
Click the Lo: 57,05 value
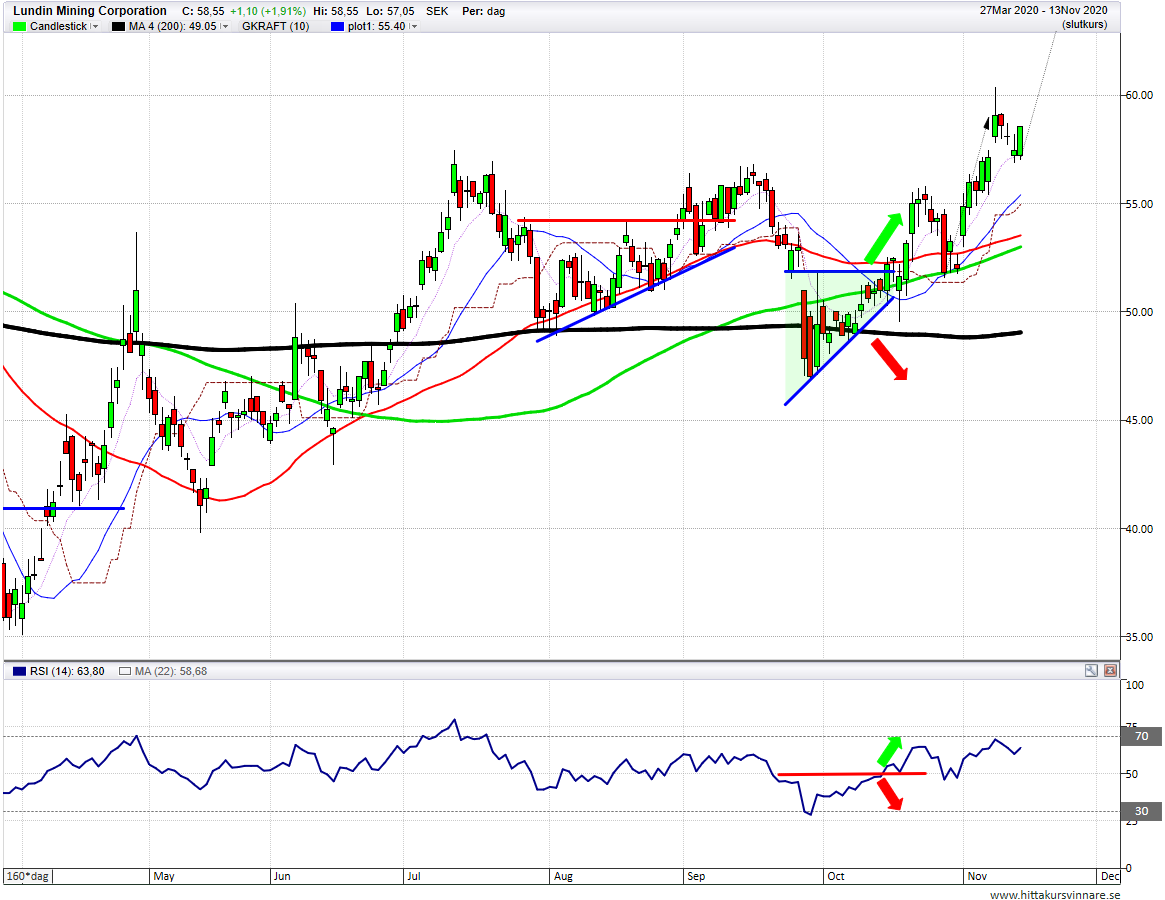(390, 11)
